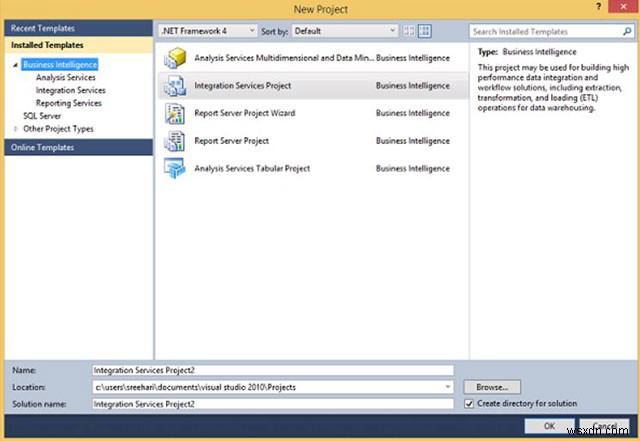
Task: Click the Analysis Services Multidimensional project icon
Action: 175,58
